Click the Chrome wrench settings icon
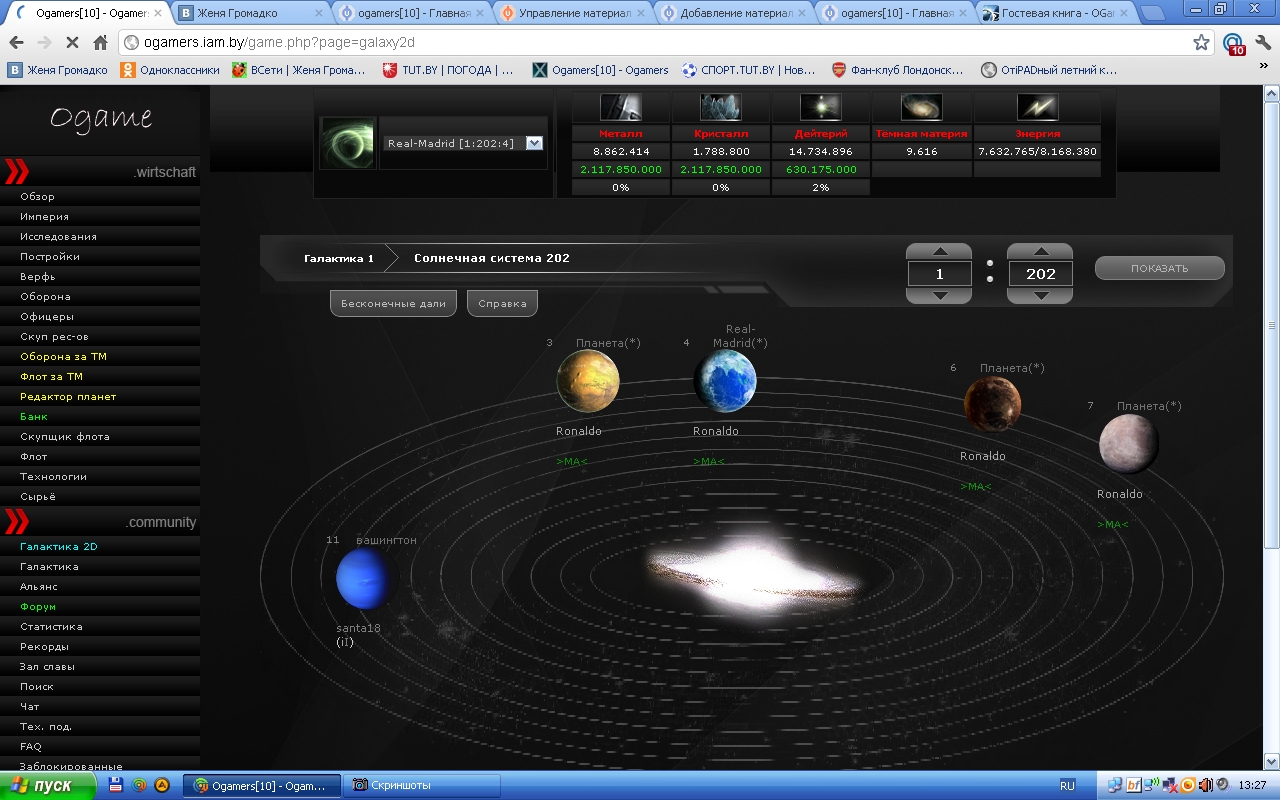The width and height of the screenshot is (1280, 800). pos(1262,43)
